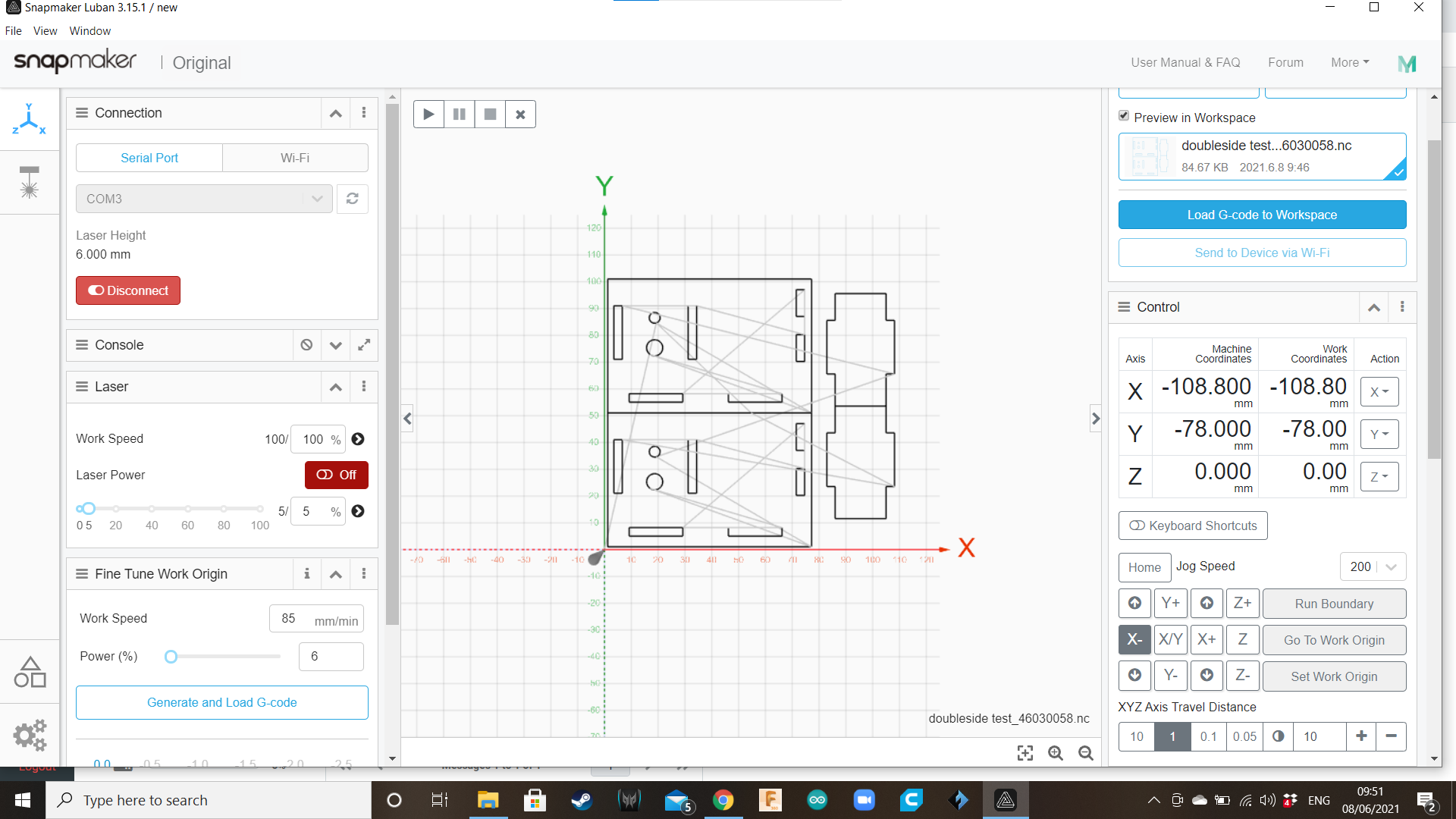Screen dimensions: 1456x819
Task: Click the Set Work Origin icon
Action: 1334,676
